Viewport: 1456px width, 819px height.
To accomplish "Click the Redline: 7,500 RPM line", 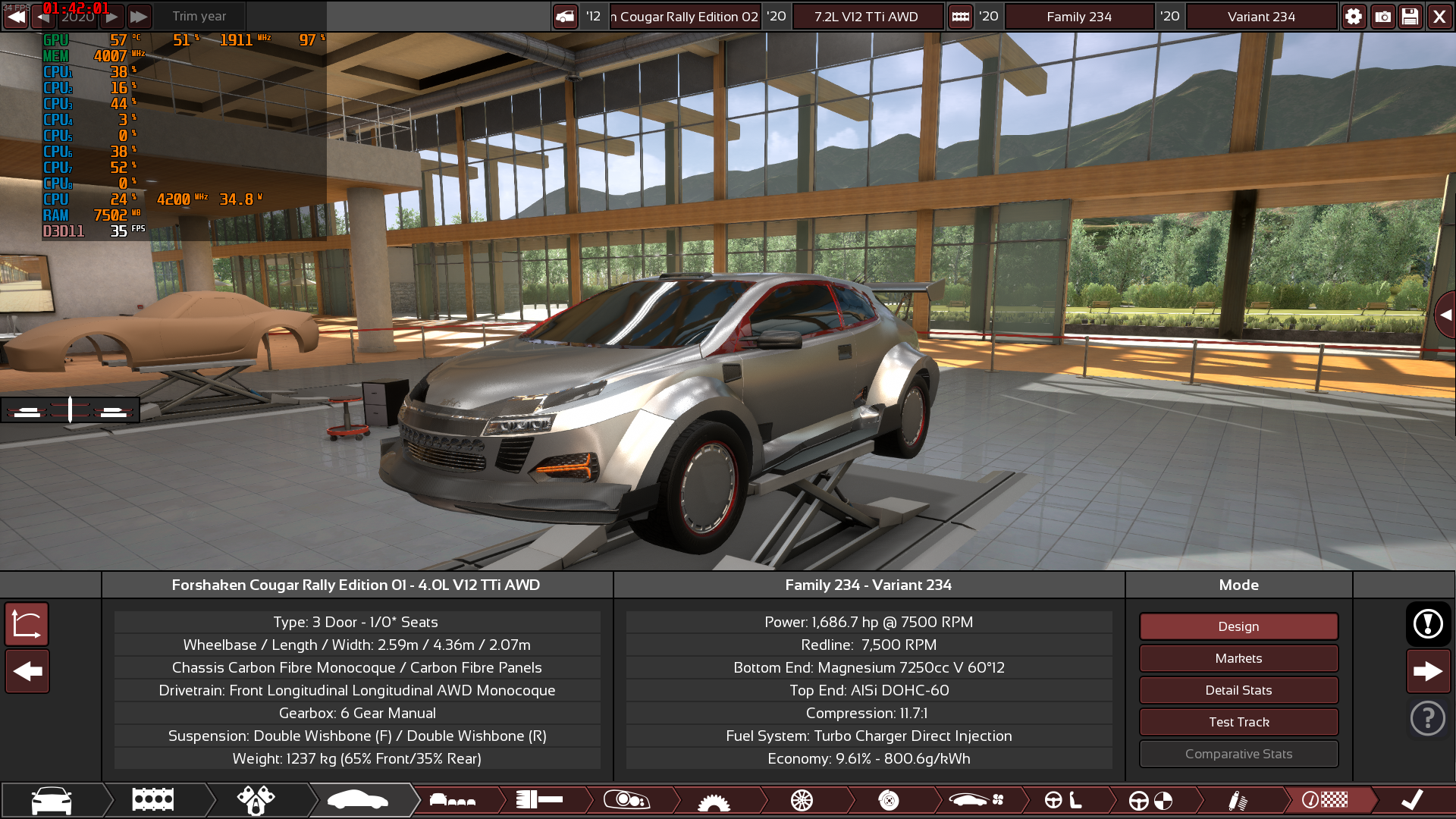I will point(868,645).
